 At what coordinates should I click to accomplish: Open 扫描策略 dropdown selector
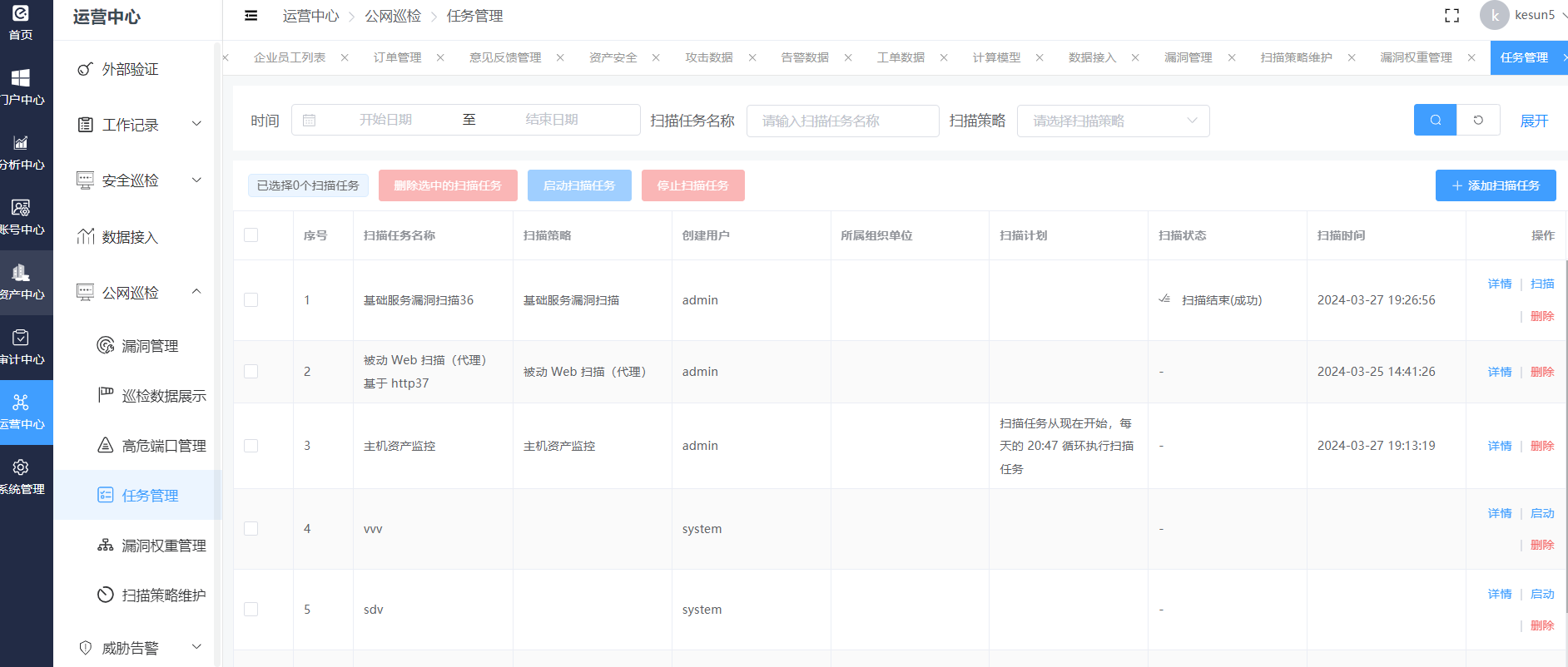[x=1113, y=121]
